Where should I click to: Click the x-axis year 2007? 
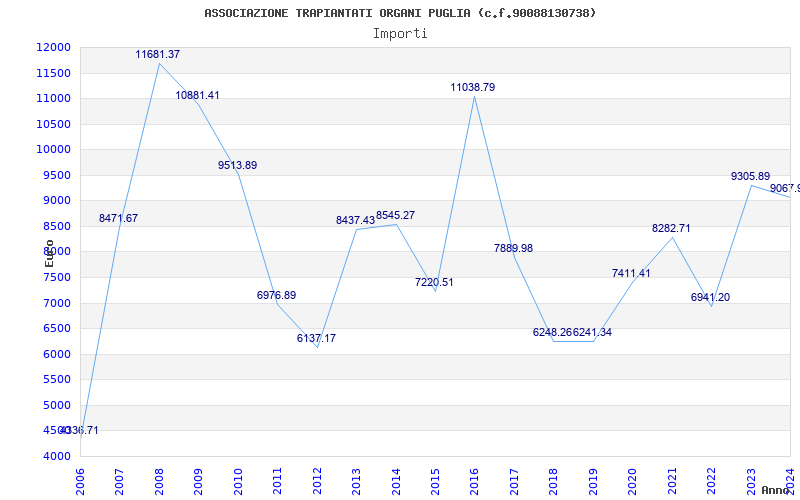click(x=119, y=482)
